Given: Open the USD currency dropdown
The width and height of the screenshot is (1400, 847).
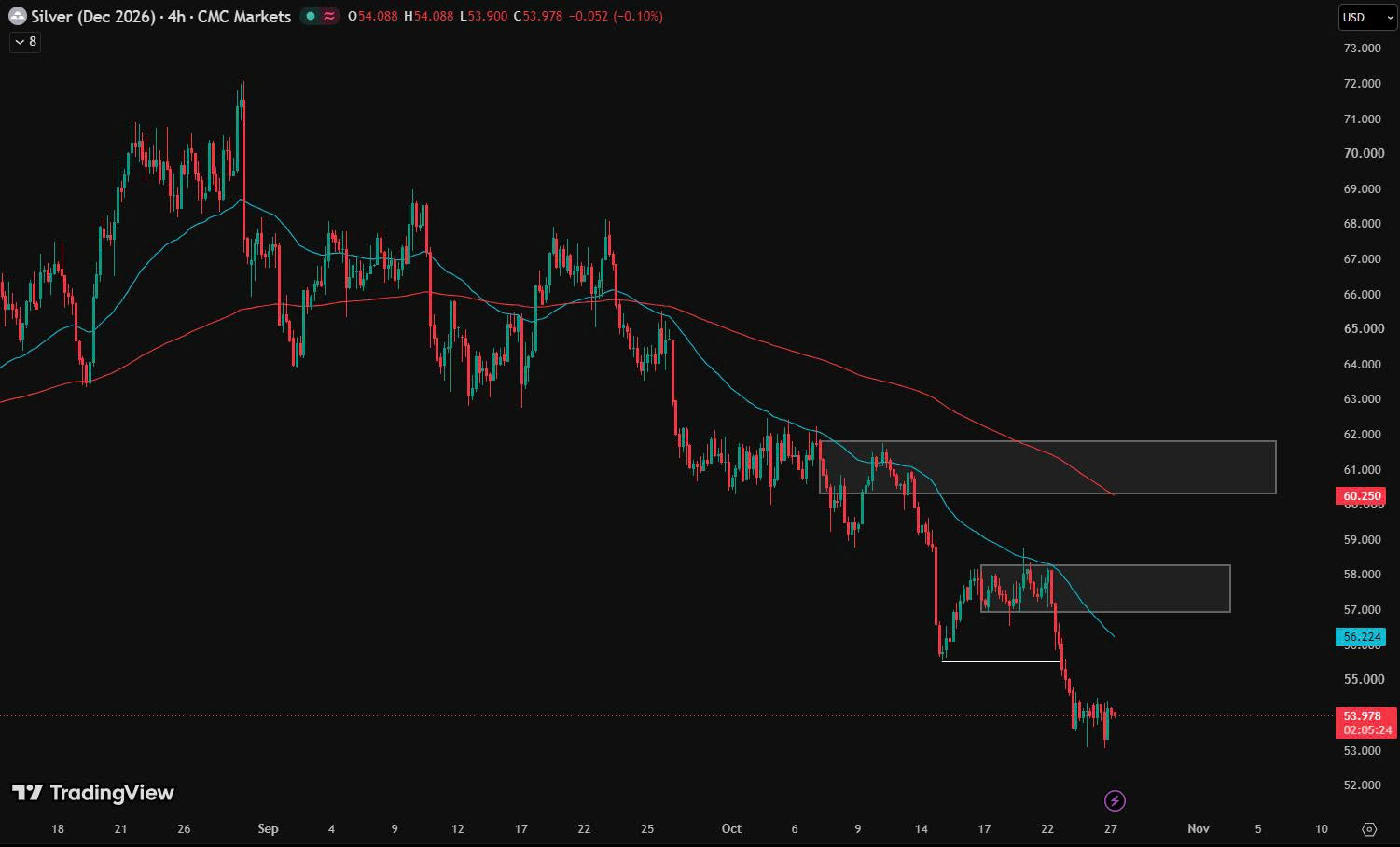Looking at the screenshot, I should (1368, 17).
